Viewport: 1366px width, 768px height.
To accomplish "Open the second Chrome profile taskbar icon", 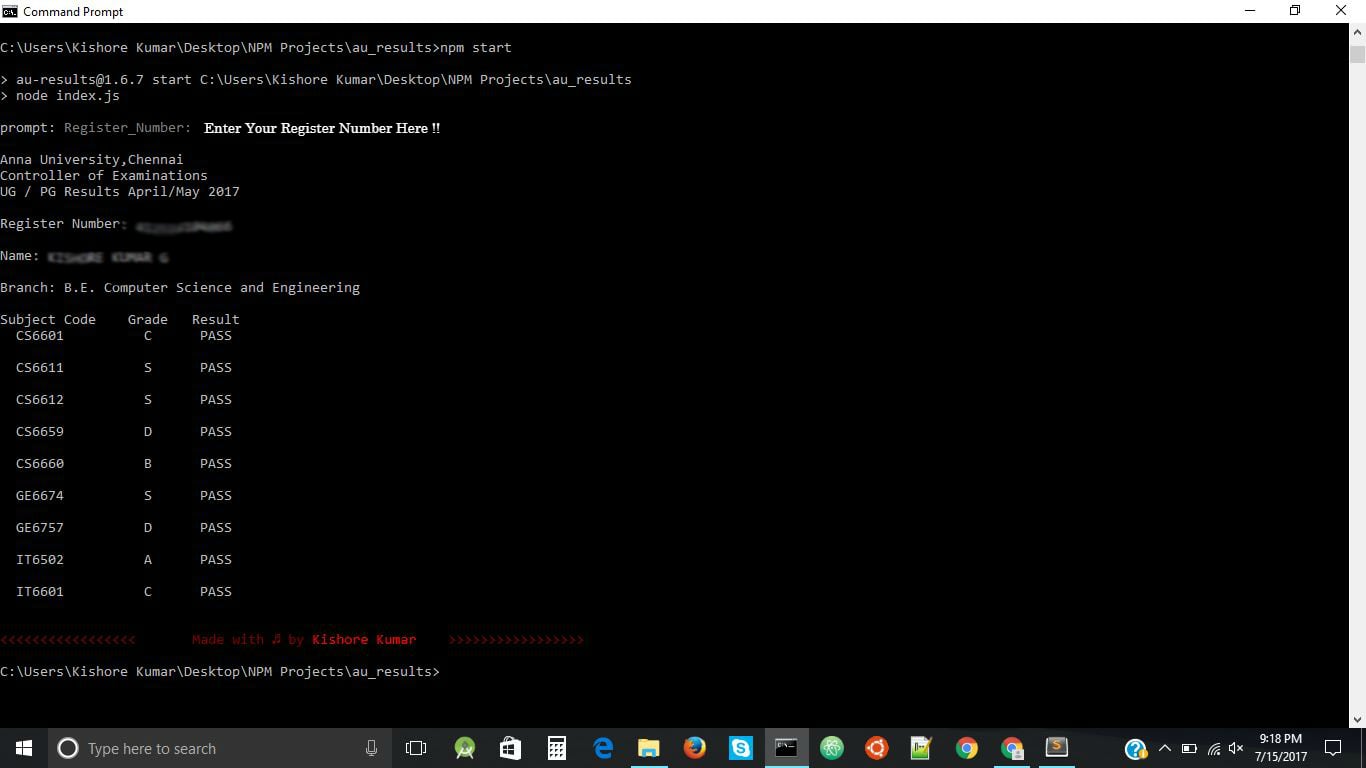I will coord(1012,748).
